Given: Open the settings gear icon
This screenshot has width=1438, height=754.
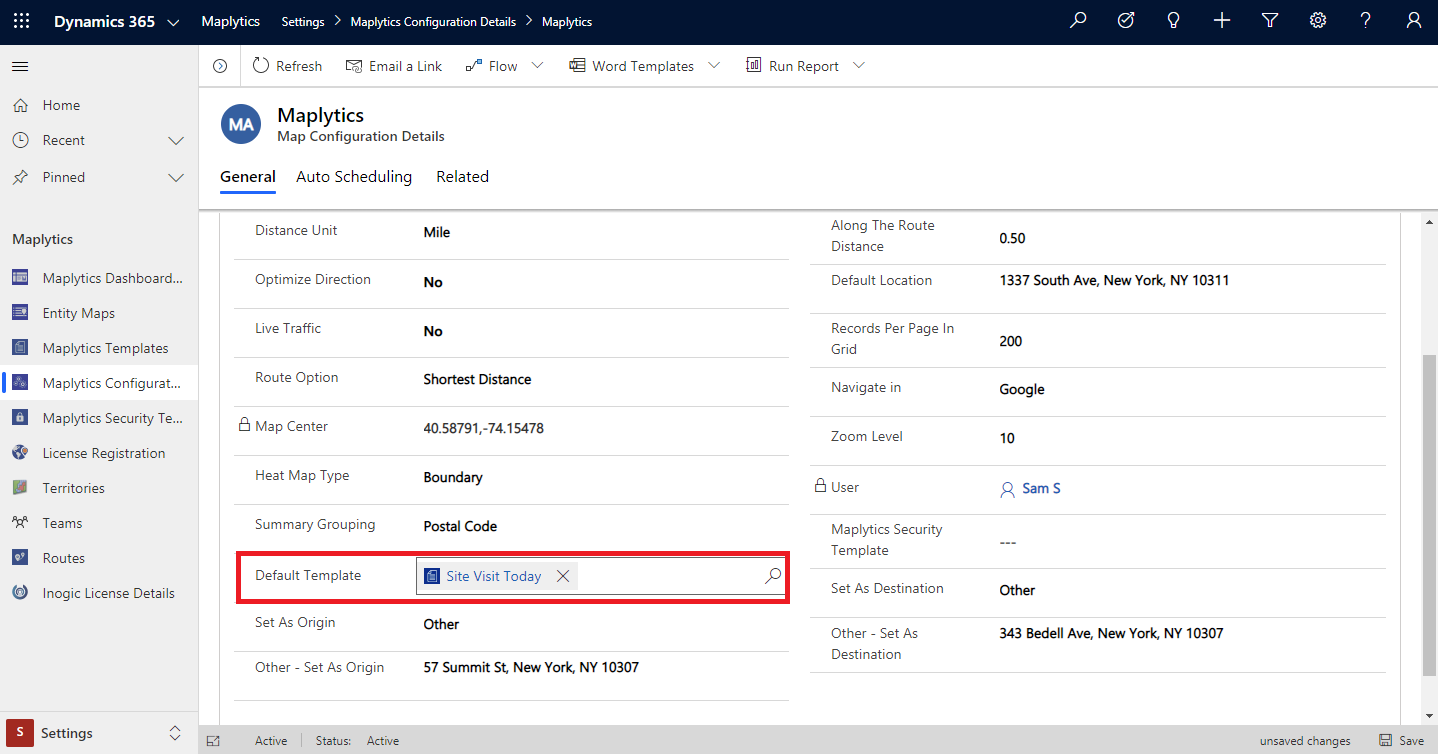Looking at the screenshot, I should [1318, 21].
